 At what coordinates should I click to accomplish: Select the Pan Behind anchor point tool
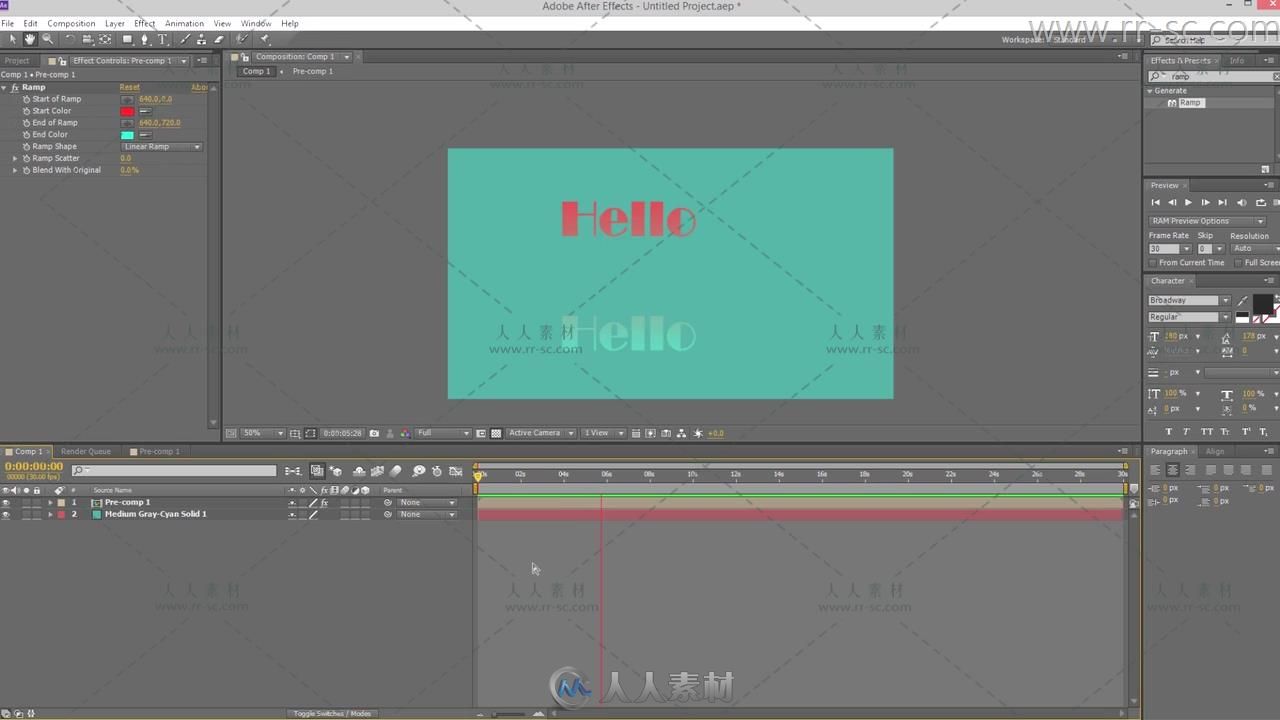point(105,39)
